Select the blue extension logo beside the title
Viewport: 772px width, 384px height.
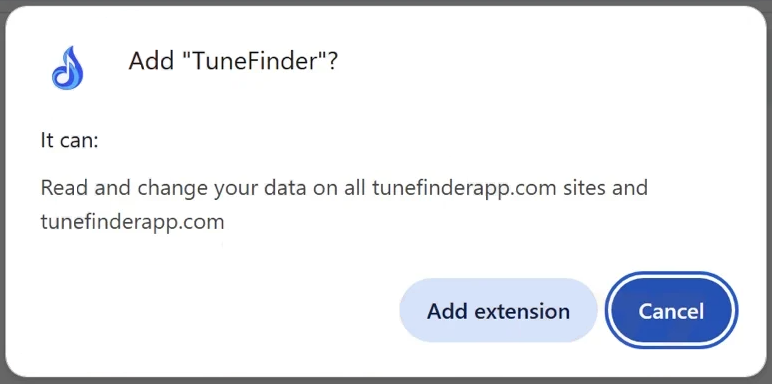(67, 68)
